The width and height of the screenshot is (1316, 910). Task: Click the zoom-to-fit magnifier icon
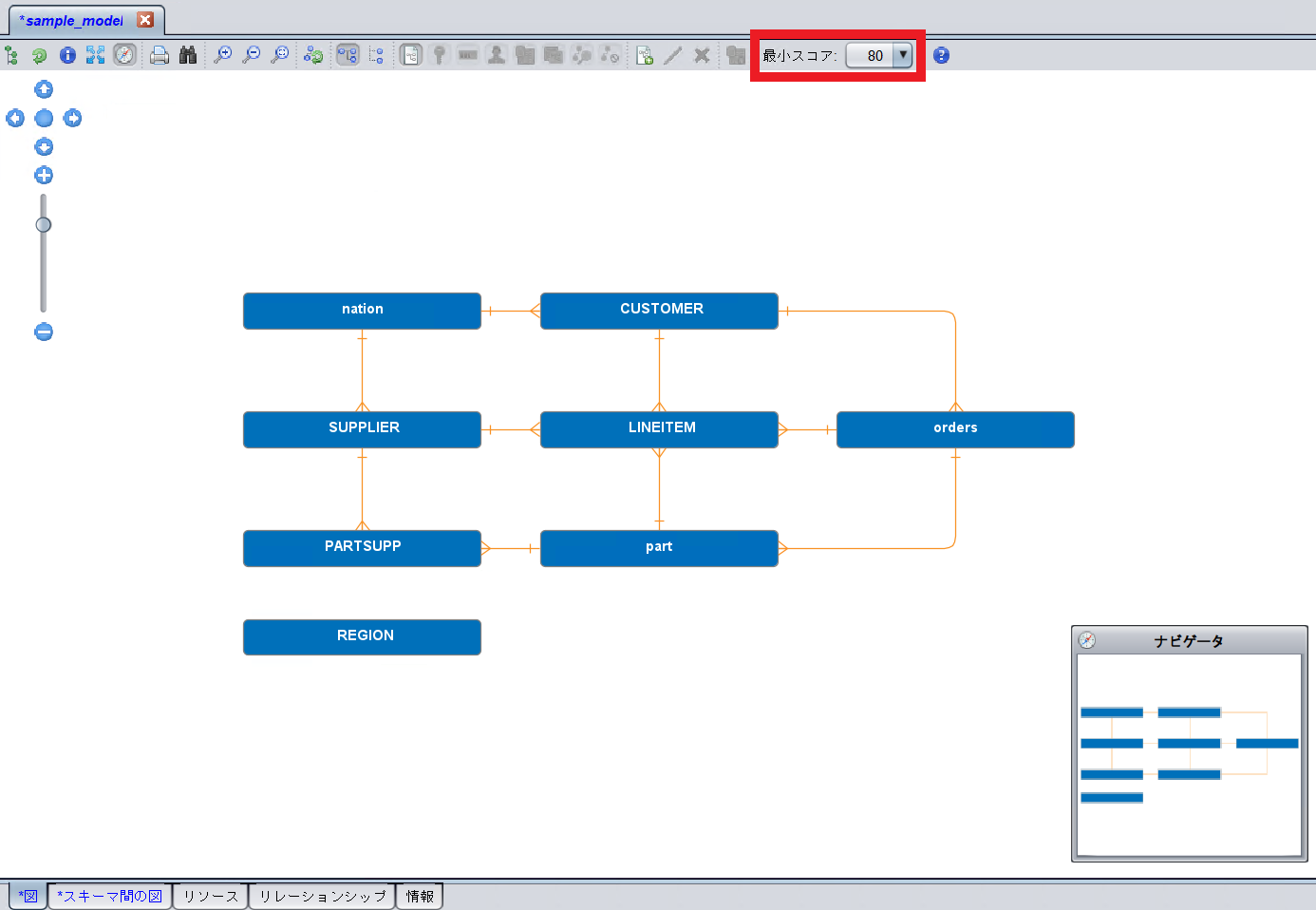280,55
